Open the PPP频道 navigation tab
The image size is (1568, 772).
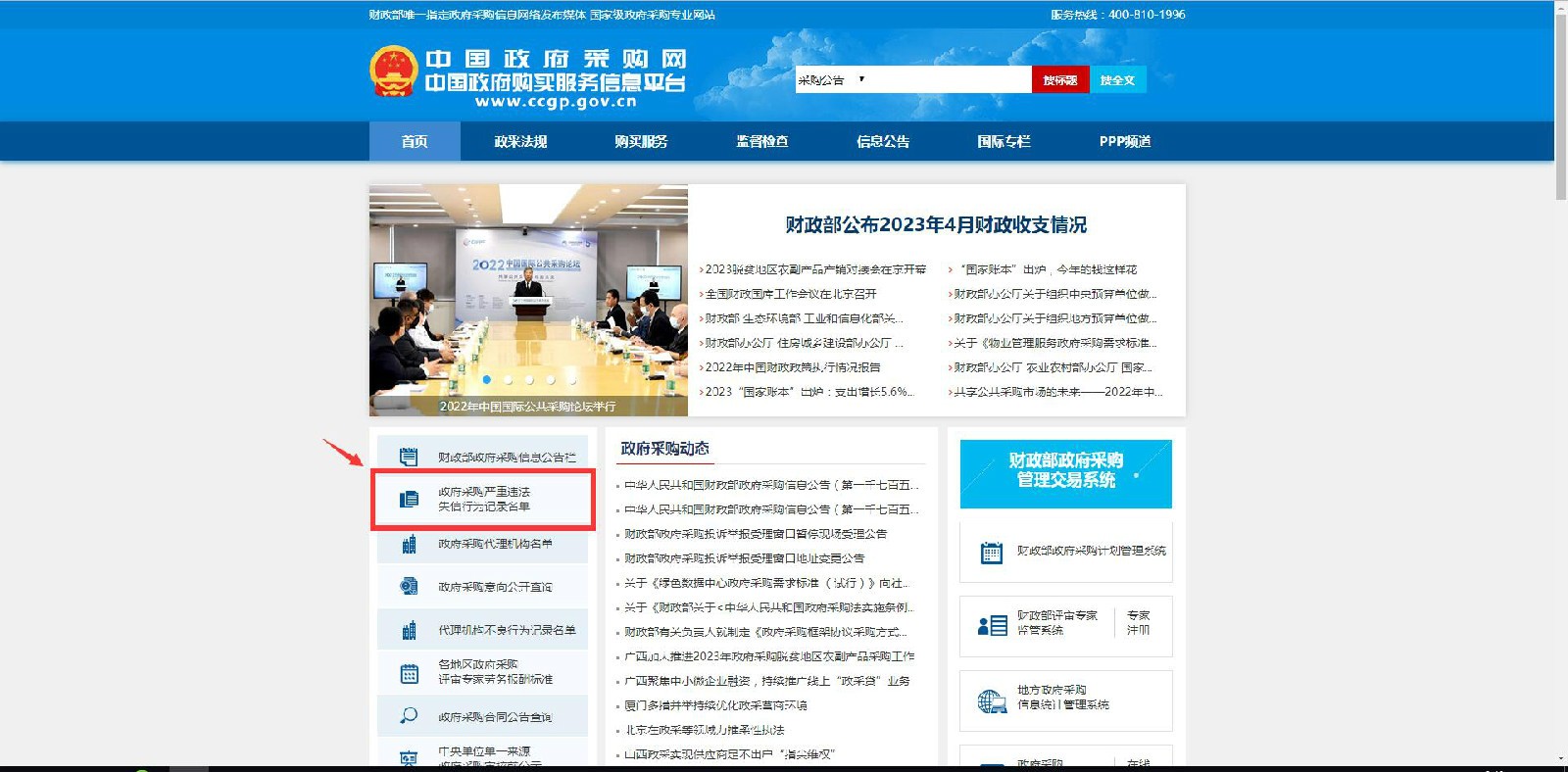coord(1124,141)
